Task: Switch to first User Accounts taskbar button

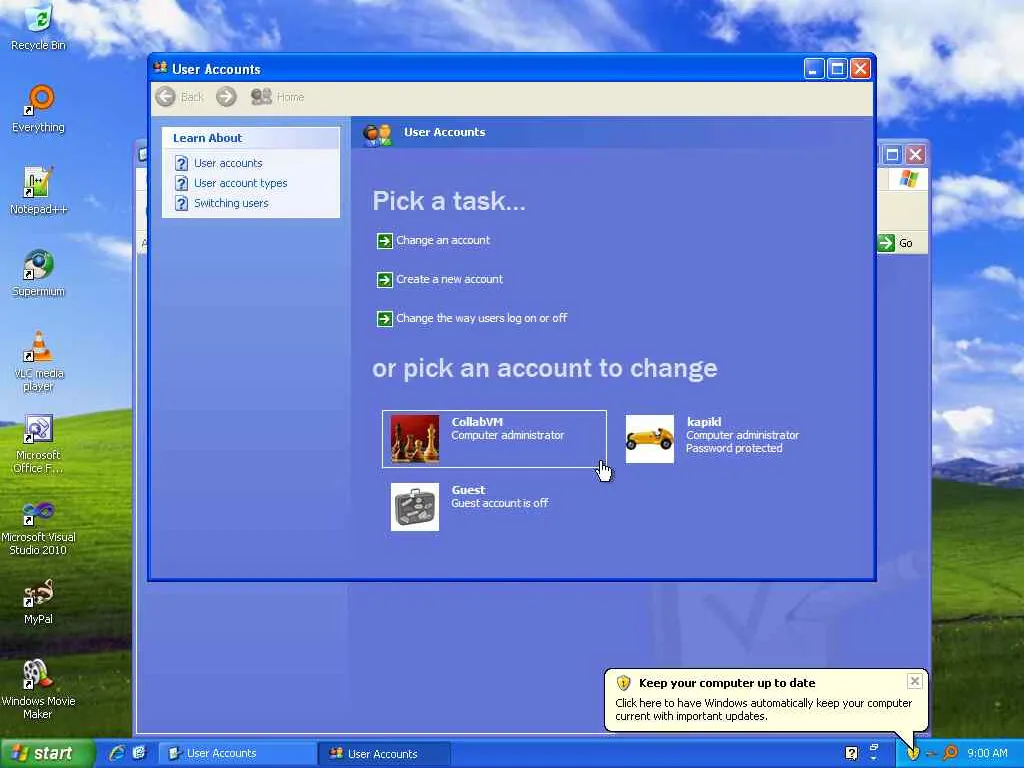Action: [238, 754]
